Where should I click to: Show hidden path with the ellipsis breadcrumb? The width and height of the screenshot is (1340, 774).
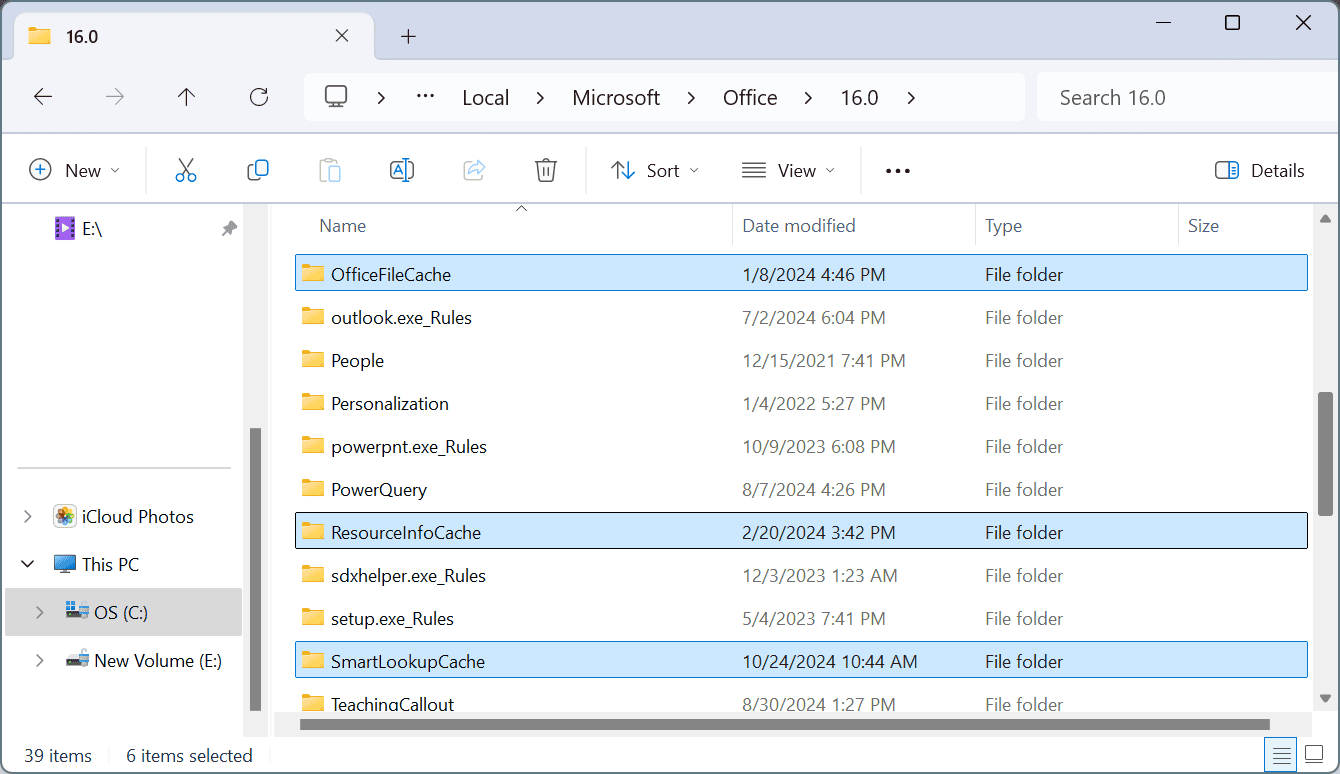(x=426, y=97)
